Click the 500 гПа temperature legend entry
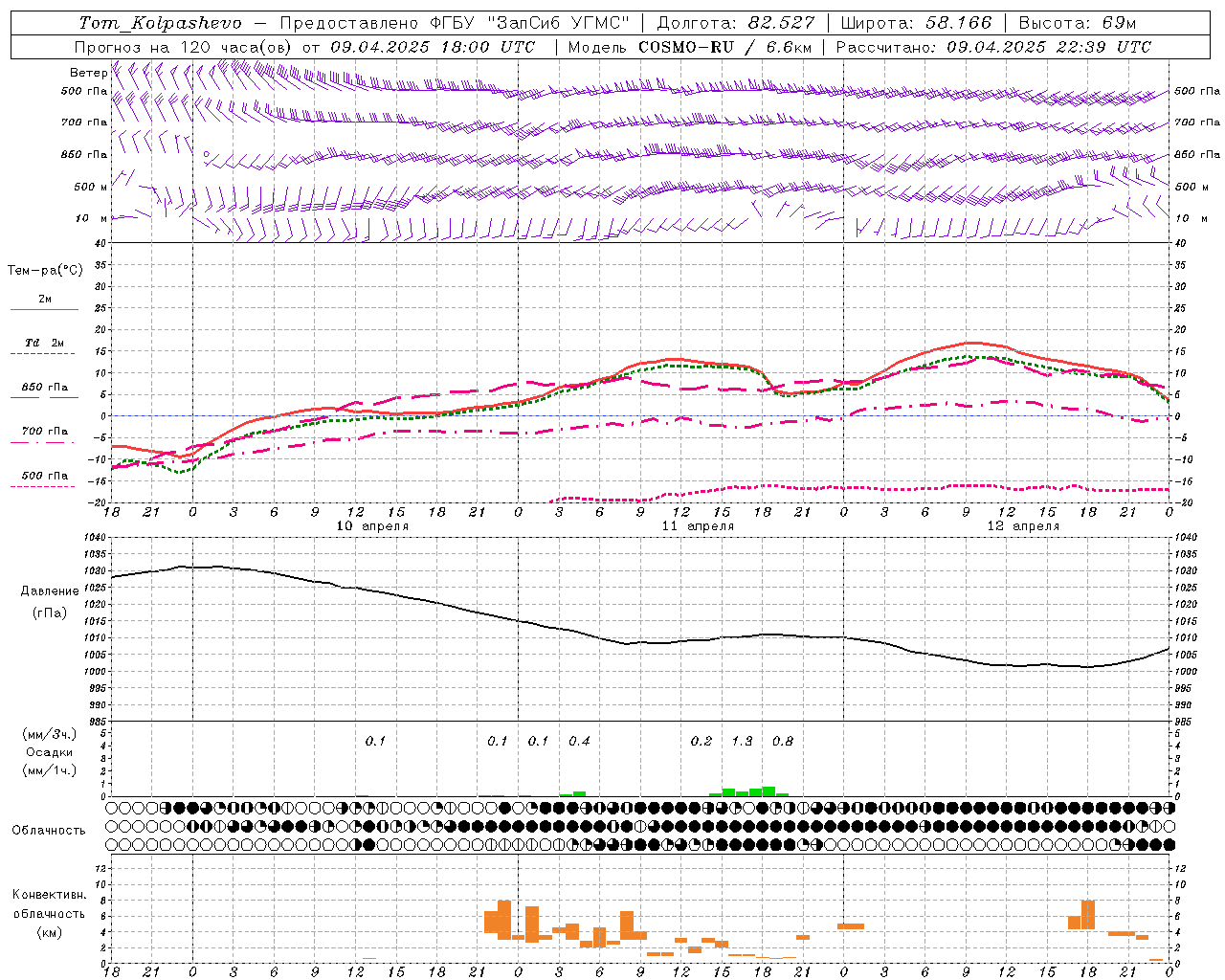 [x=45, y=477]
